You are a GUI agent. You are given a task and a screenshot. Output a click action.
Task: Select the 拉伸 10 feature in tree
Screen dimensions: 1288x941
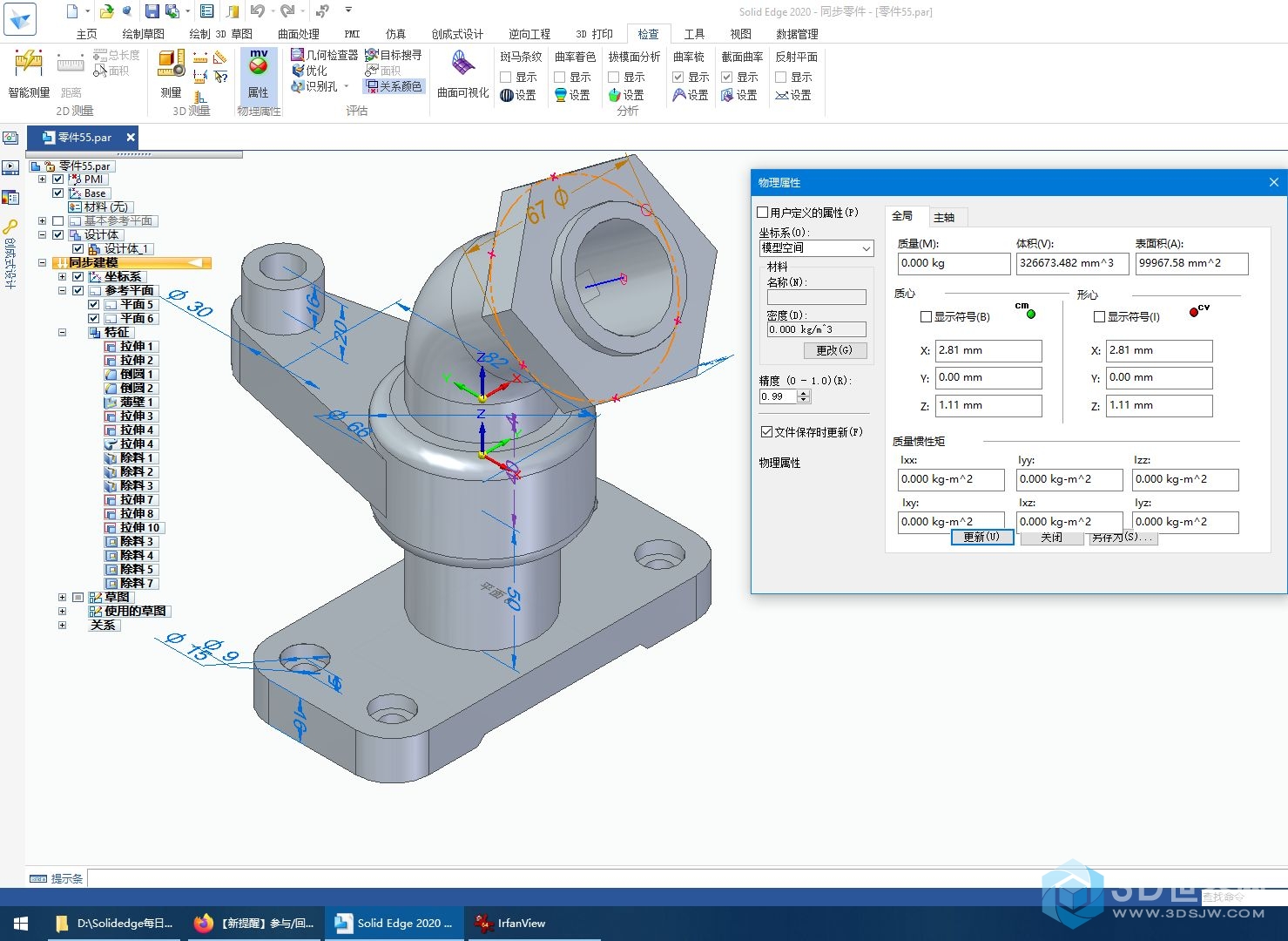134,527
